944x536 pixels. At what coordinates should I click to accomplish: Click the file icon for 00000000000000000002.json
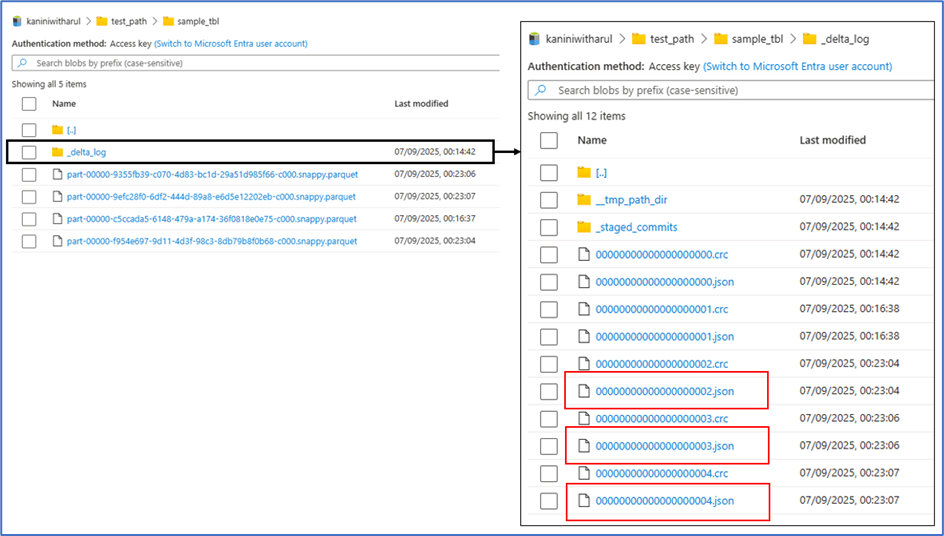click(x=584, y=391)
